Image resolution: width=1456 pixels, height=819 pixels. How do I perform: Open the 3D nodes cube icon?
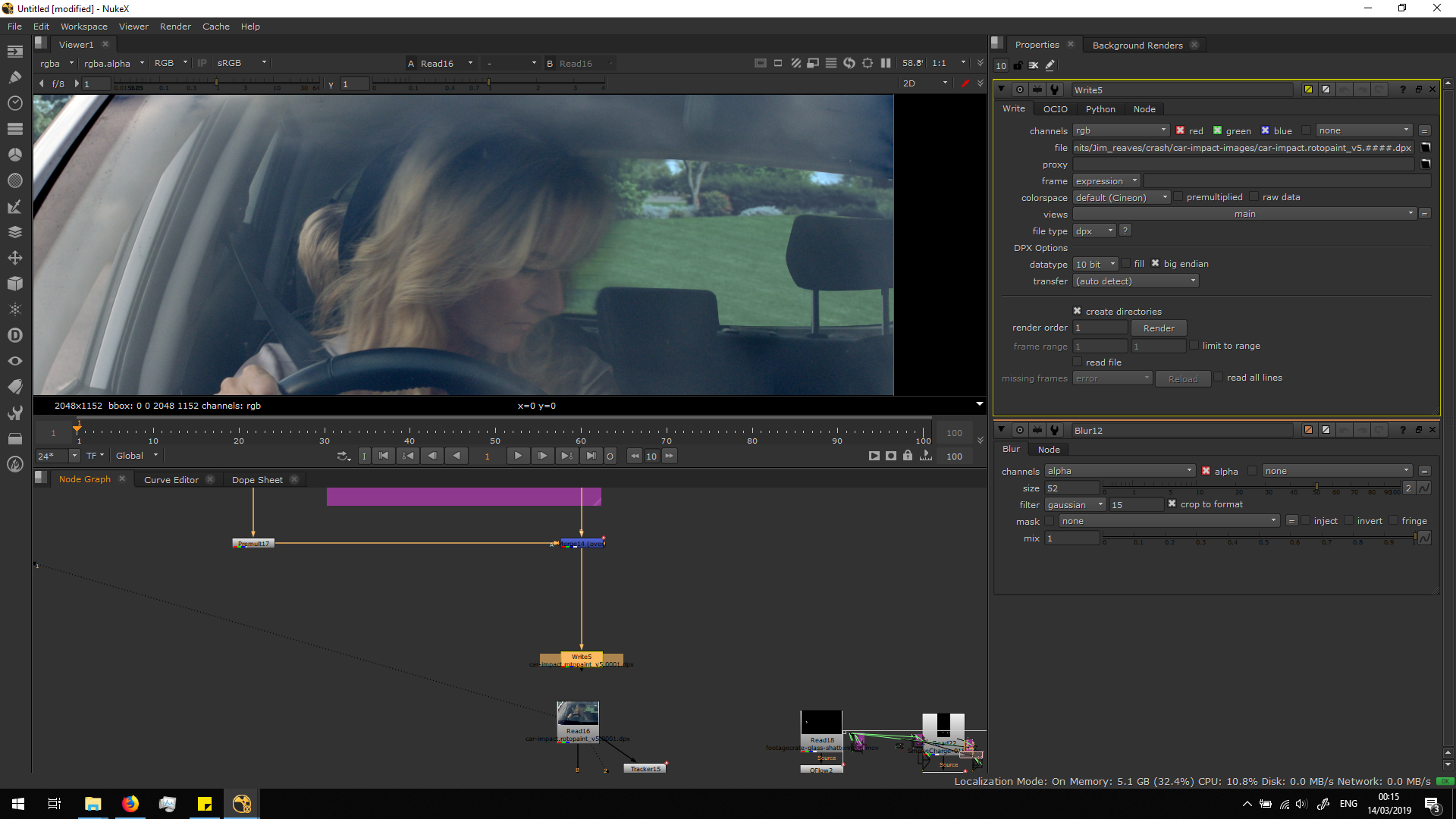pyautogui.click(x=14, y=284)
